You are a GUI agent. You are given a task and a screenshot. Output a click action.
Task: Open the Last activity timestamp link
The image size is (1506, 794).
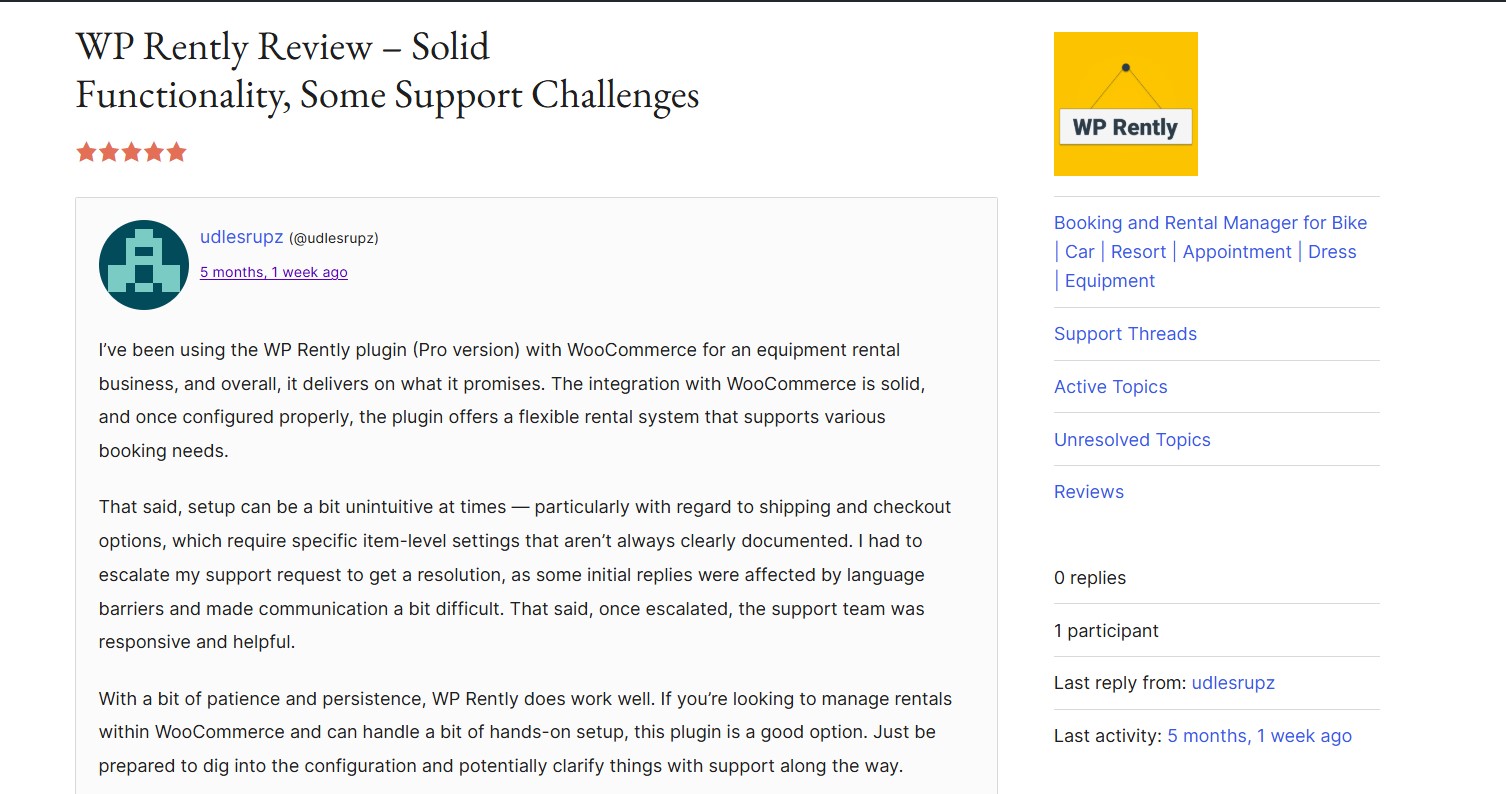(1259, 736)
